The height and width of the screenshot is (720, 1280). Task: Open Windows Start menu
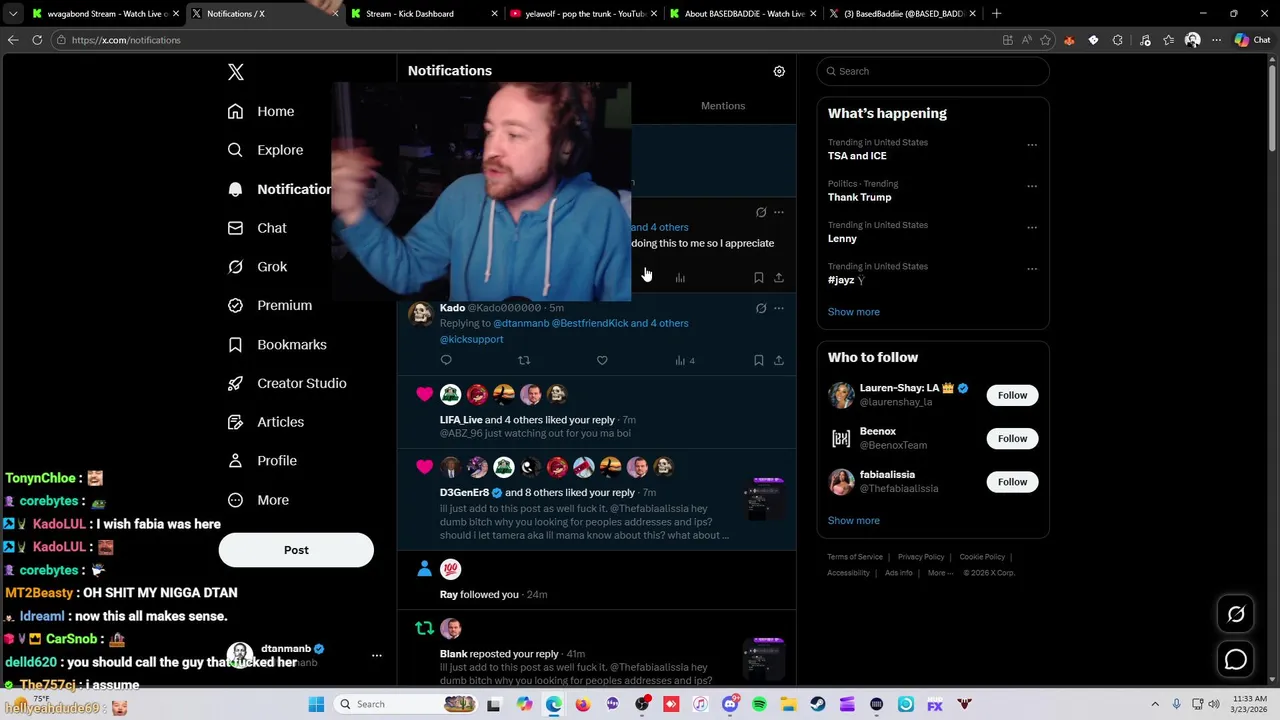316,705
